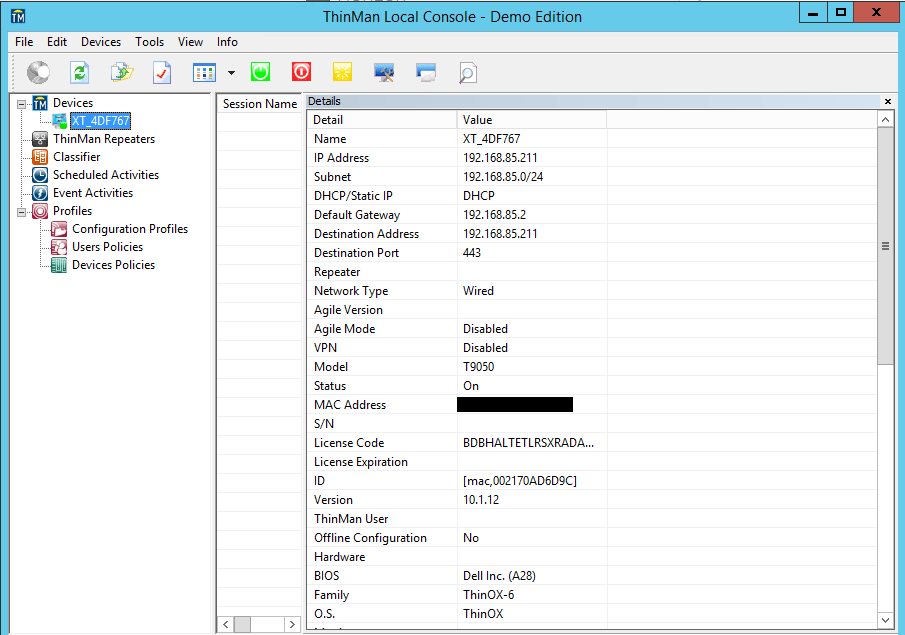Open the Devices menu
Image resolution: width=905 pixels, height=635 pixels.
pos(101,42)
